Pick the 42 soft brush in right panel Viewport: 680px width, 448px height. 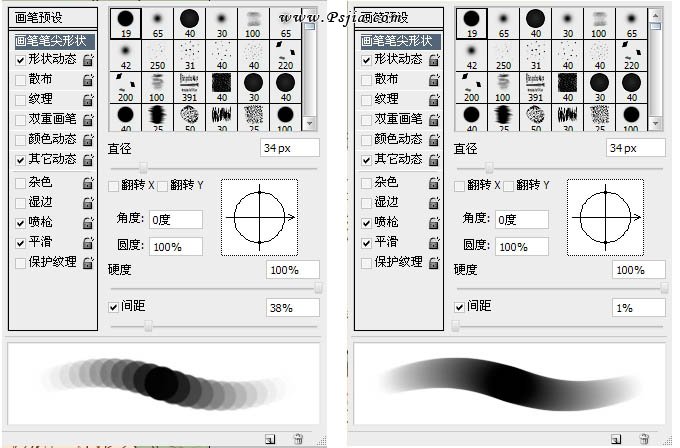coord(471,56)
